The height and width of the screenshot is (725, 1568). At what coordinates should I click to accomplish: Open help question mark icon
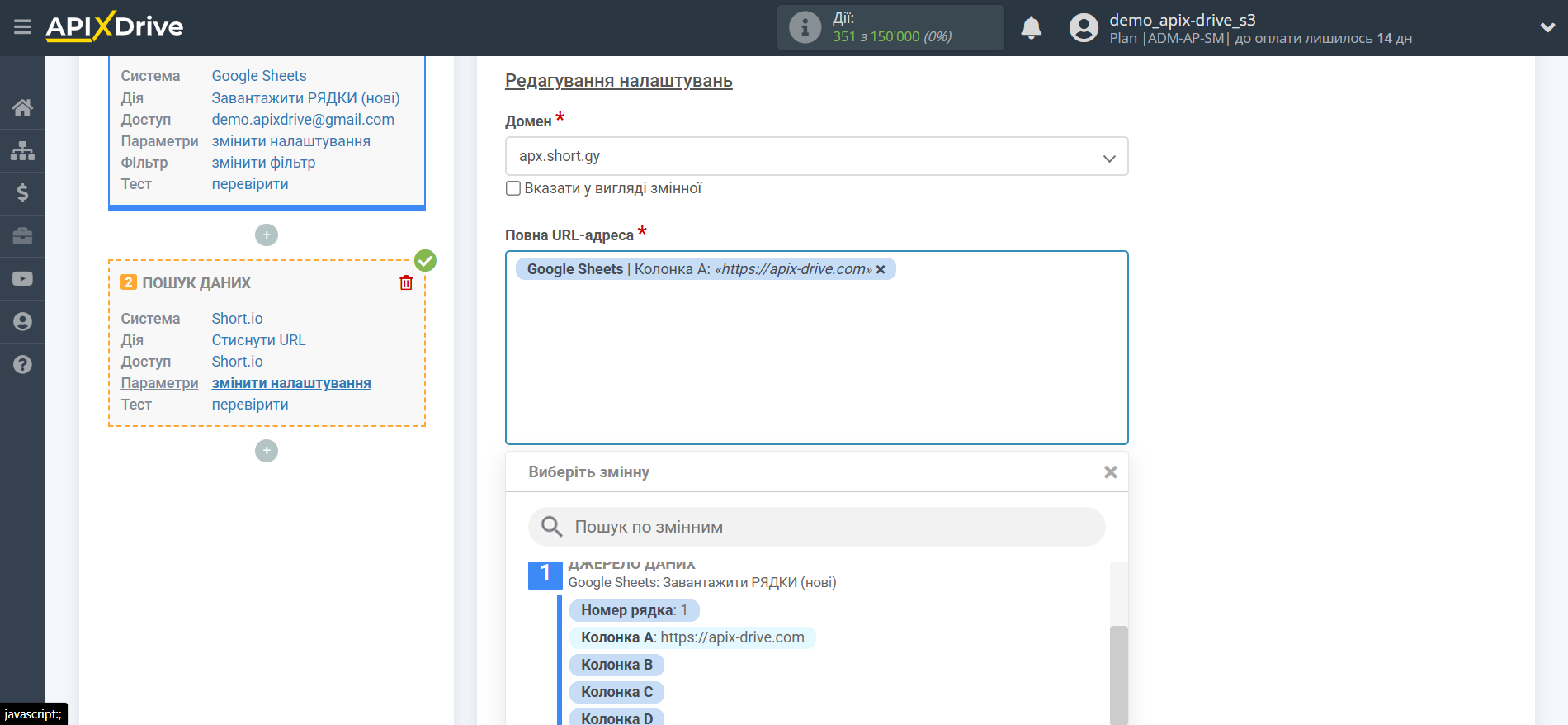22,364
